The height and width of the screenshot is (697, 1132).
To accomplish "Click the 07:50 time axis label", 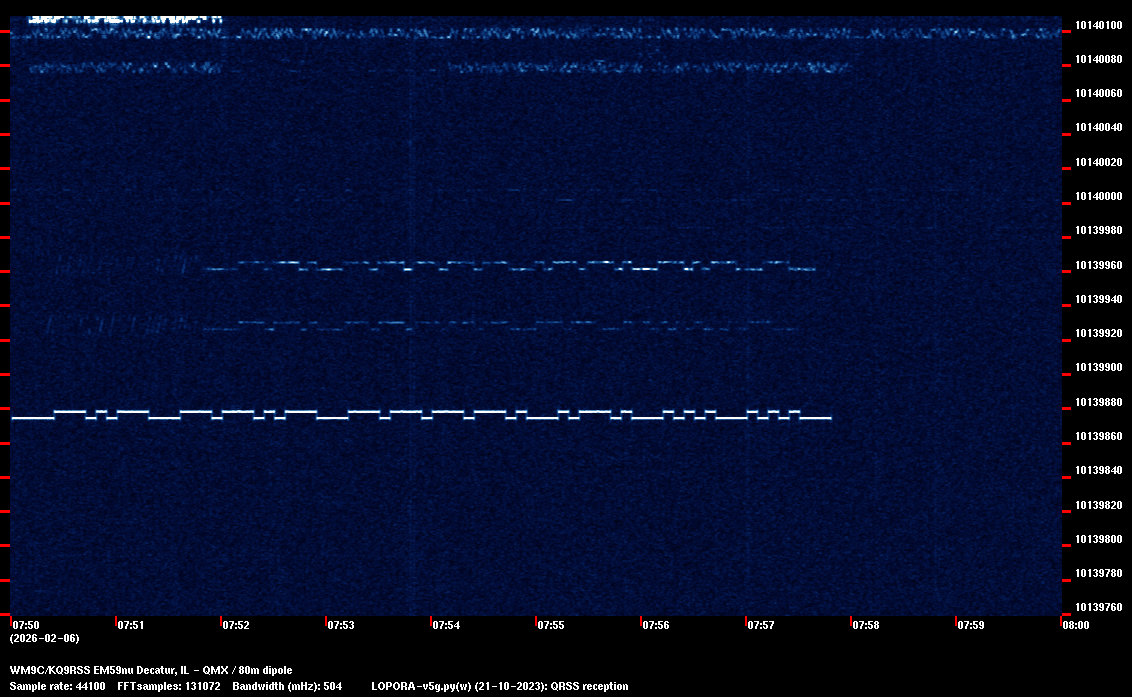I will (x=26, y=625).
